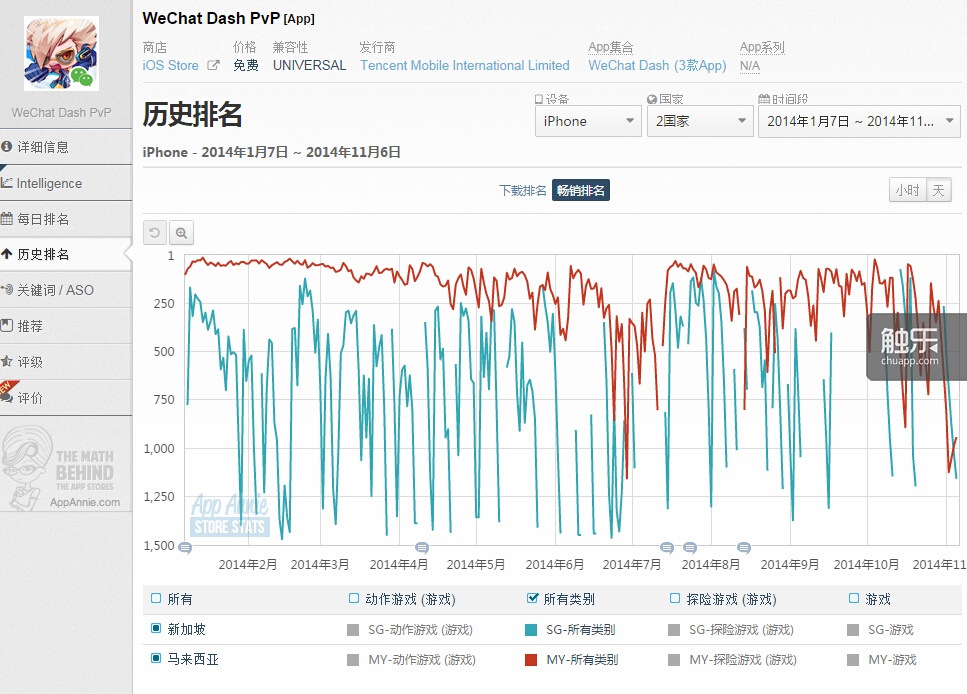967x694 pixels.
Task: Click the external link icon next to iOS Store
Action: tap(213, 65)
